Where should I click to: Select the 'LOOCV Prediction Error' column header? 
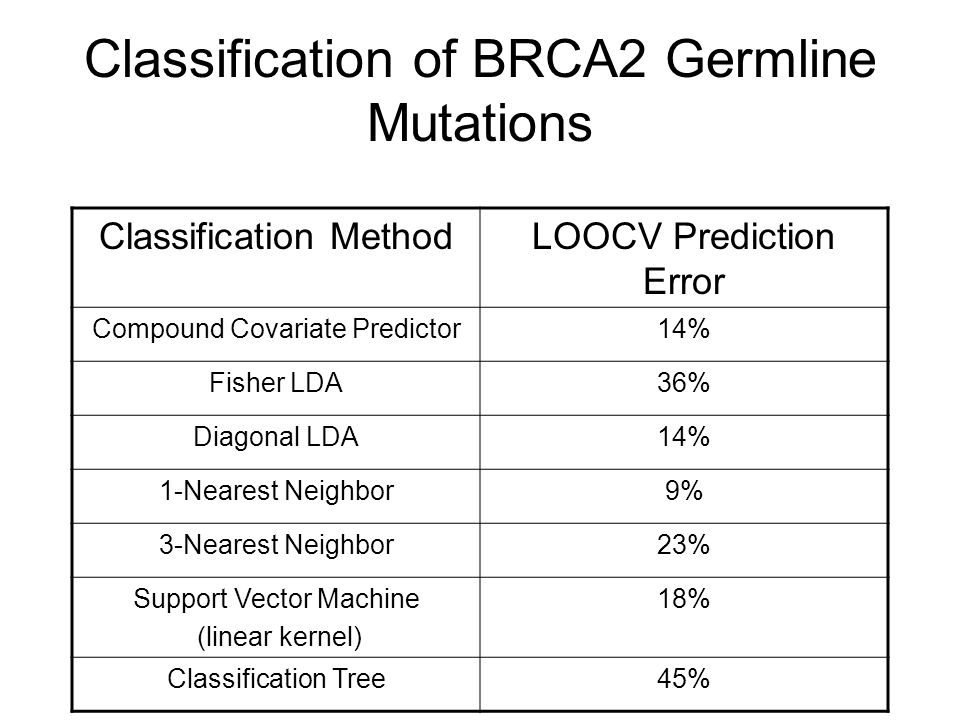683,258
